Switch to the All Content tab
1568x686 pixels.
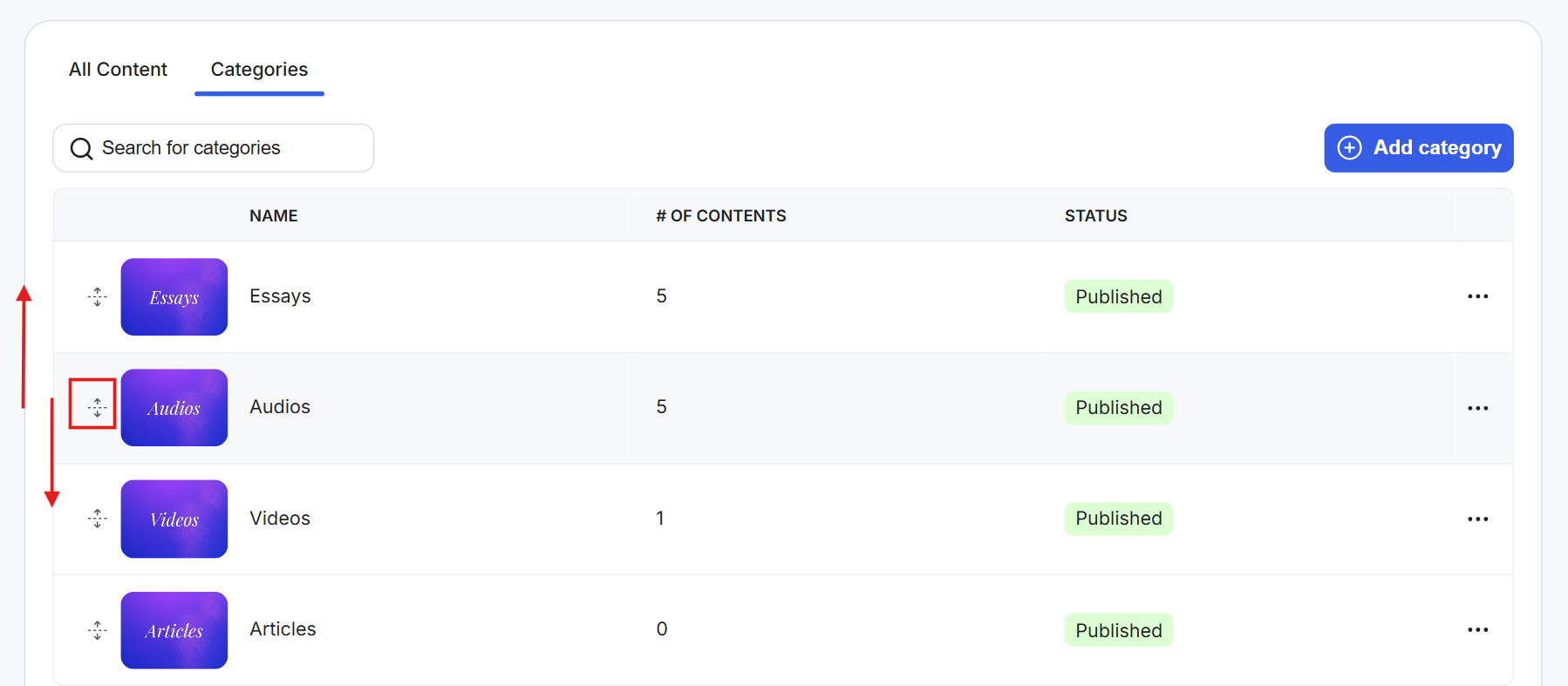pyautogui.click(x=118, y=70)
